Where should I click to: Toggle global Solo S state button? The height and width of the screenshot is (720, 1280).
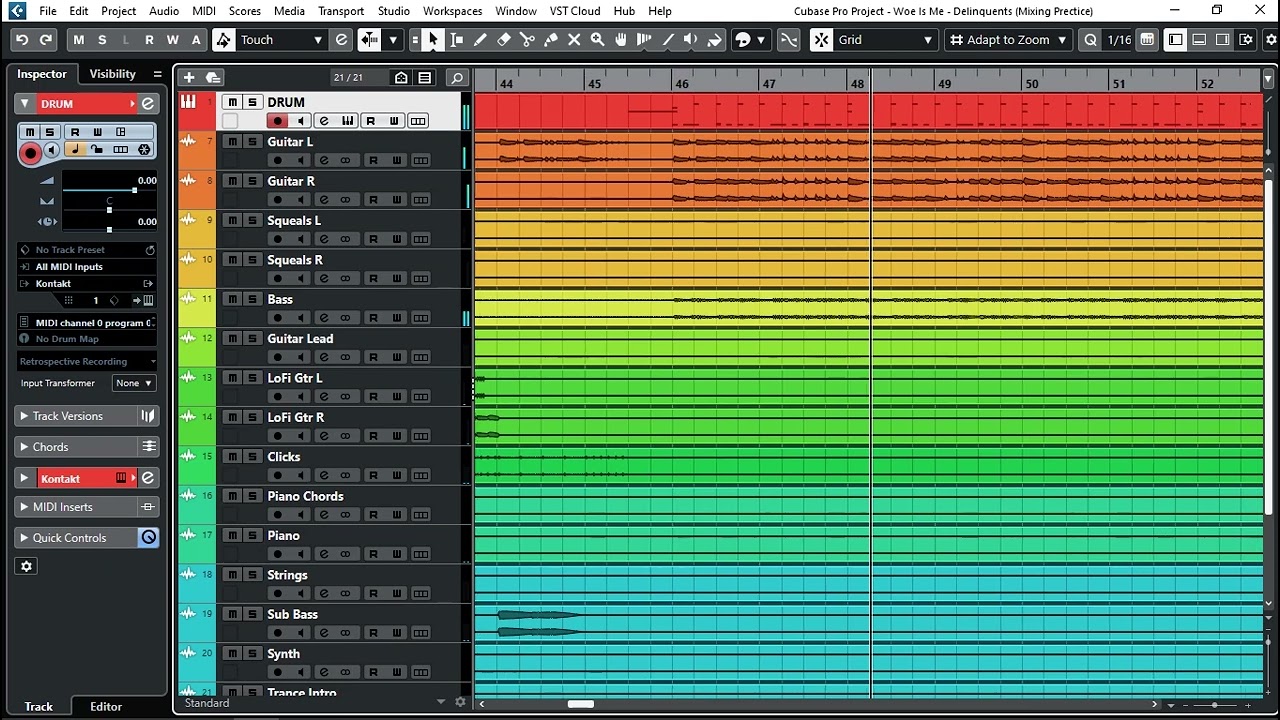click(x=102, y=40)
